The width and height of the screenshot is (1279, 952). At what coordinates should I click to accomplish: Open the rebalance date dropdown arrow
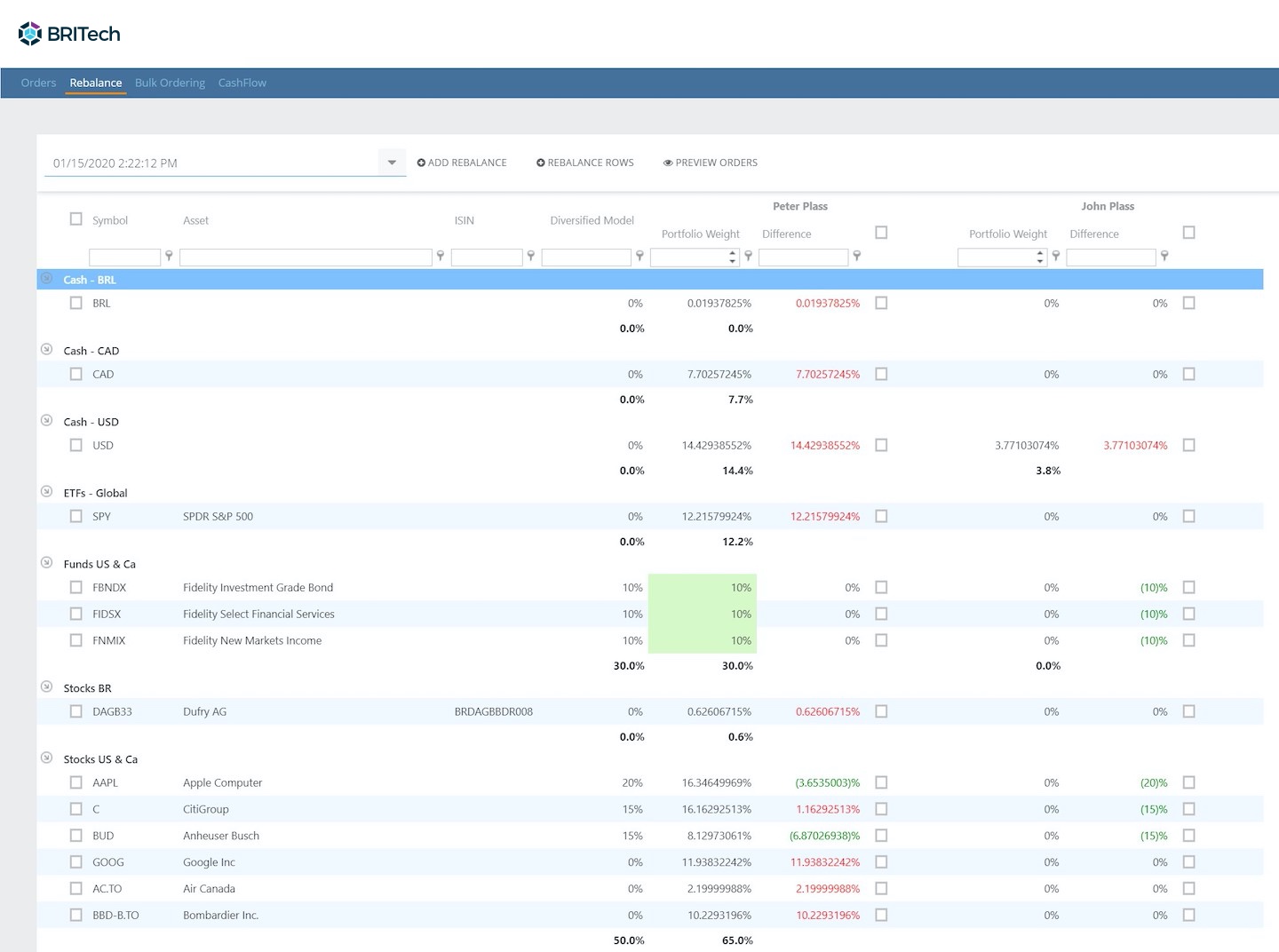pyautogui.click(x=392, y=163)
